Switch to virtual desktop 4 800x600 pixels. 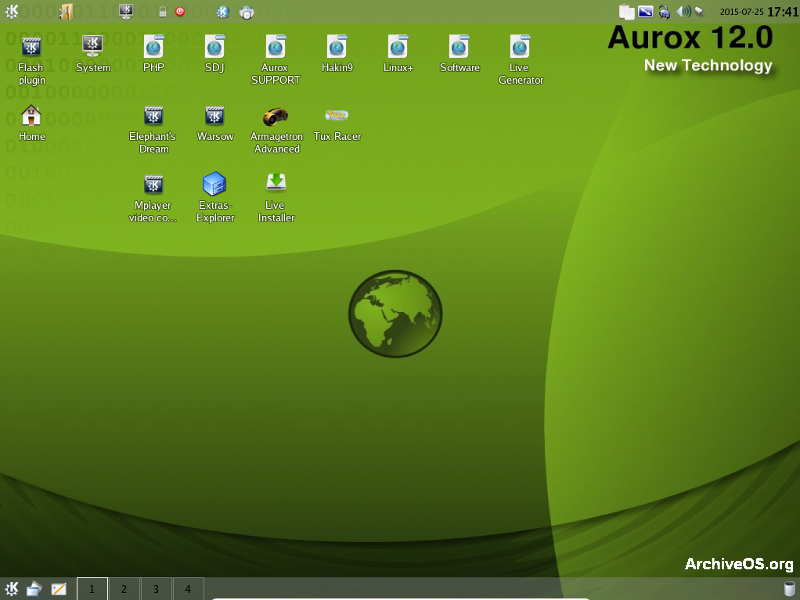(x=188, y=589)
